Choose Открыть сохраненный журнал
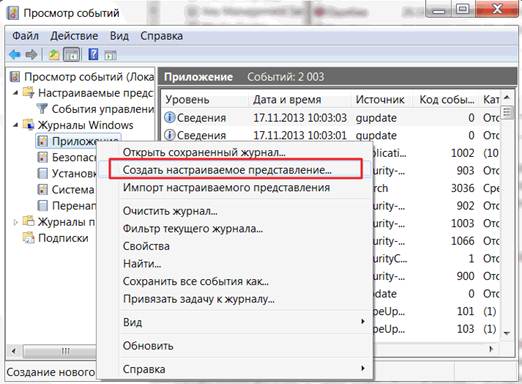The image size is (522, 384). pyautogui.click(x=236, y=152)
